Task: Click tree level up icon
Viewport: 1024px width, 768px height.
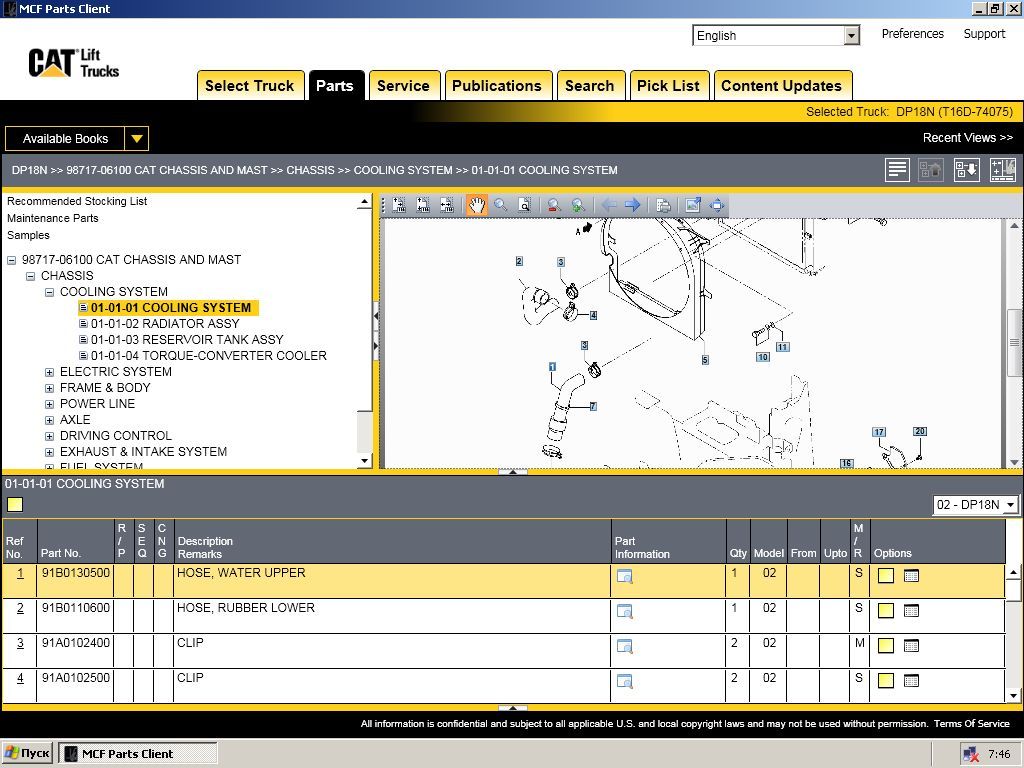Action: click(931, 170)
